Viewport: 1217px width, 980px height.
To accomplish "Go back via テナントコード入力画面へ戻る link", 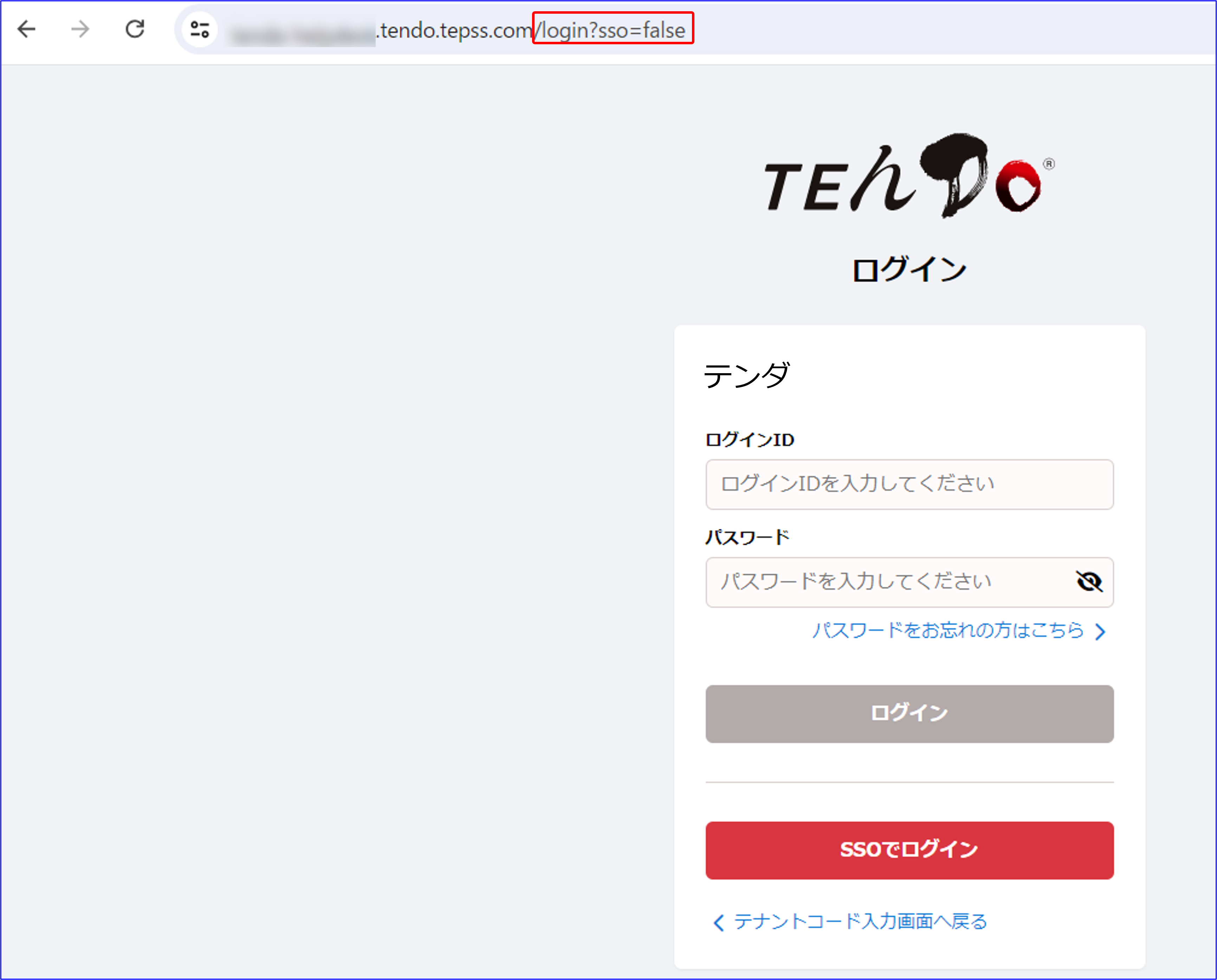I will pyautogui.click(x=850, y=922).
